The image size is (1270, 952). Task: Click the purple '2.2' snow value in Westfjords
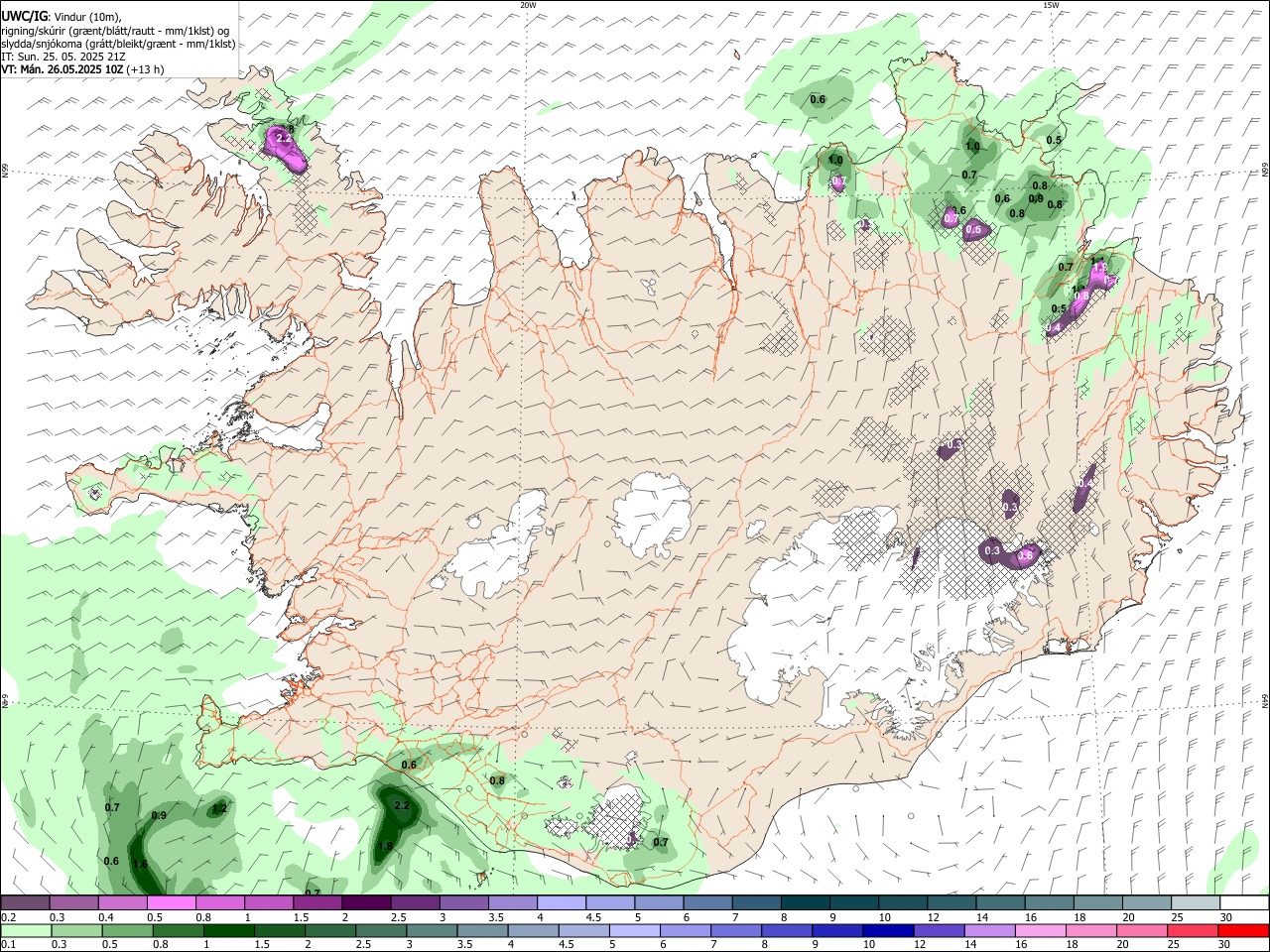pos(284,138)
